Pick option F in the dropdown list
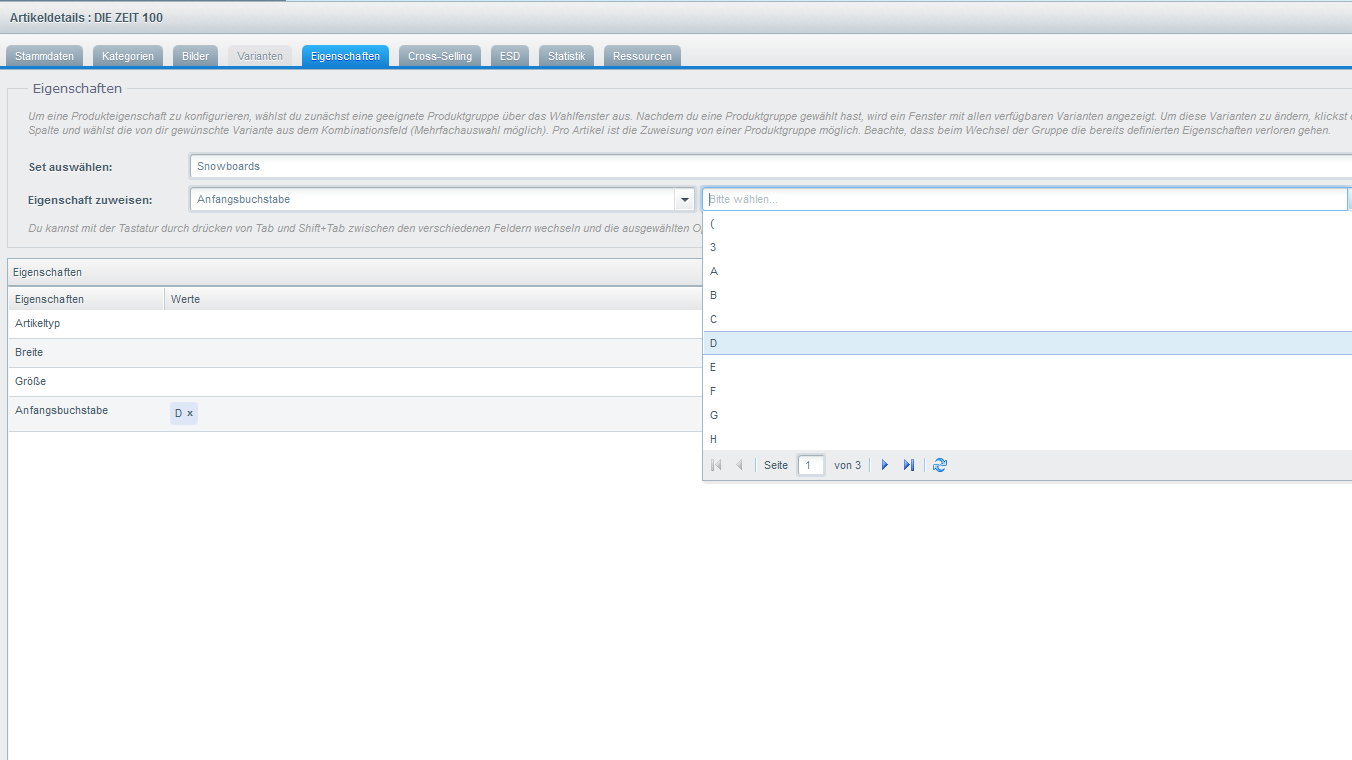The height and width of the screenshot is (760, 1352). (x=1027, y=391)
